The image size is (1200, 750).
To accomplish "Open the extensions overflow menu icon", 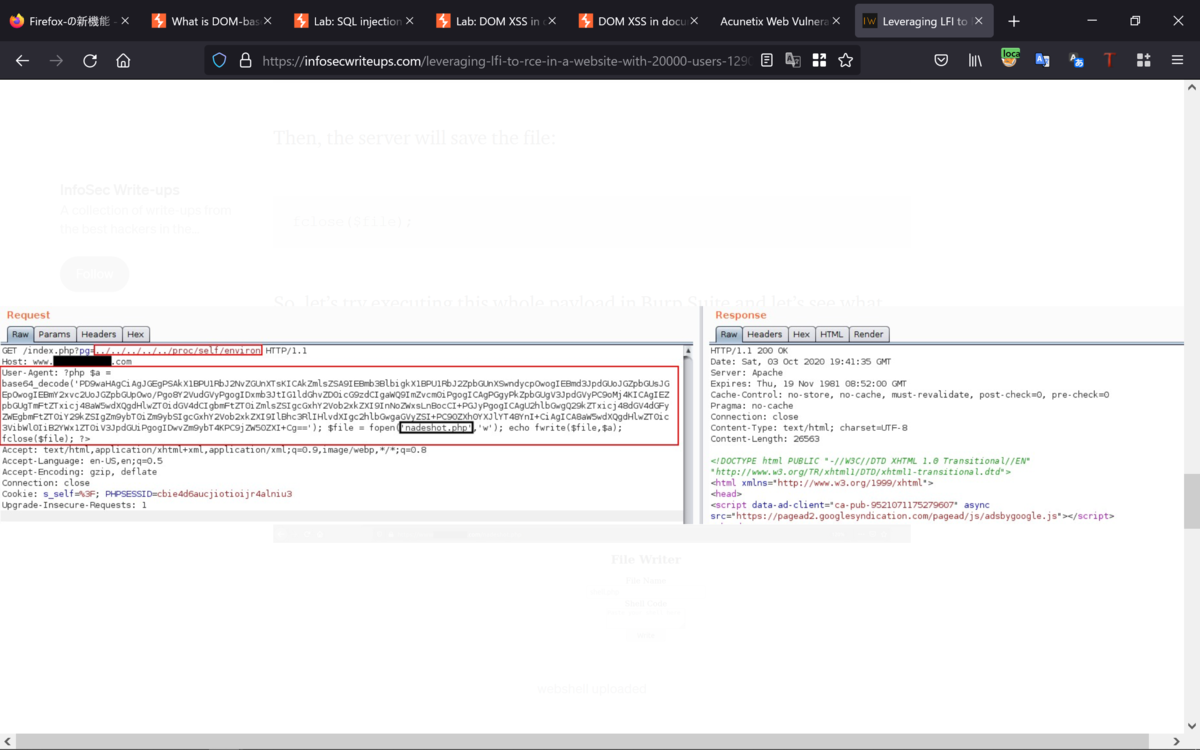I will point(1143,60).
